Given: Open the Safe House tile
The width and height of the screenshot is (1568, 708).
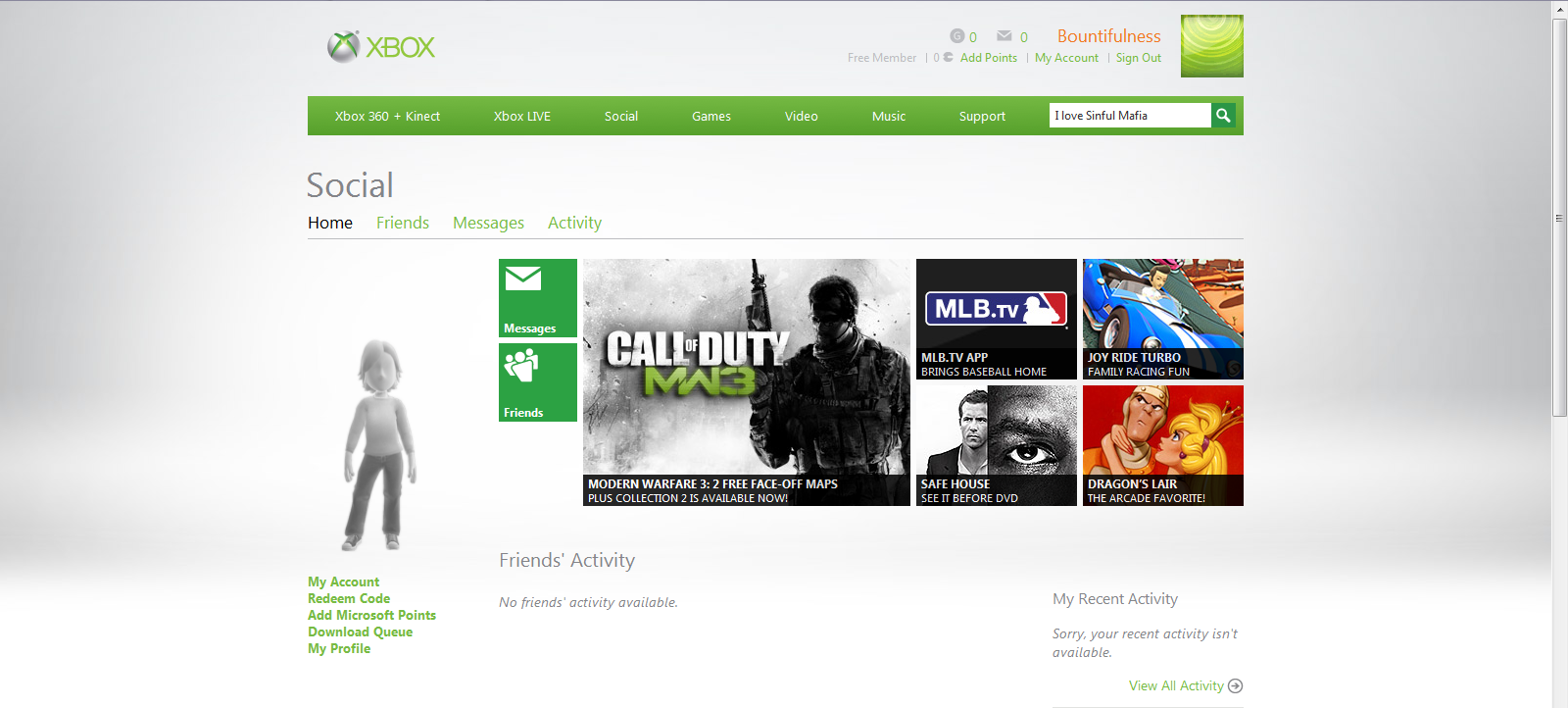Looking at the screenshot, I should [997, 445].
